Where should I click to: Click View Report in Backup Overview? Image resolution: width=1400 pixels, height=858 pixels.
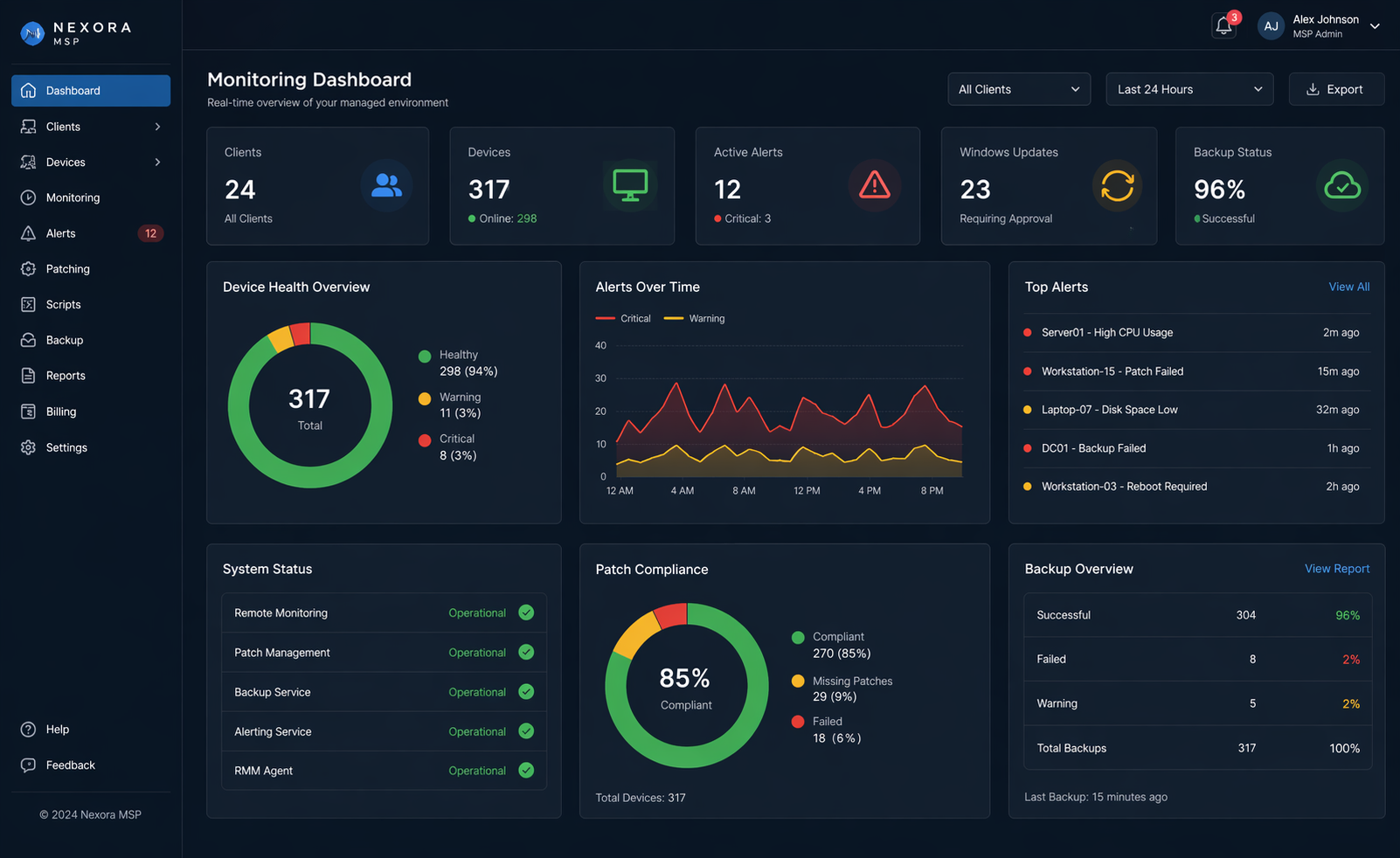[x=1337, y=569]
